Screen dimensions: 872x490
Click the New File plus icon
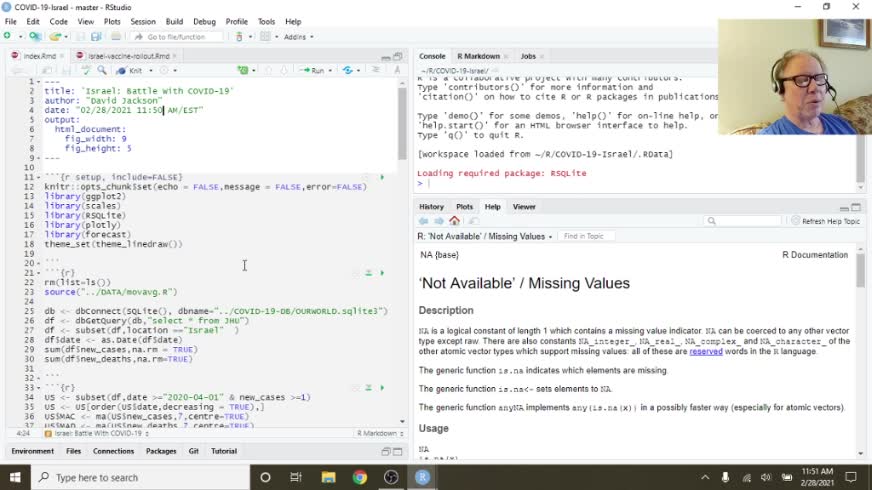tap(7, 36)
